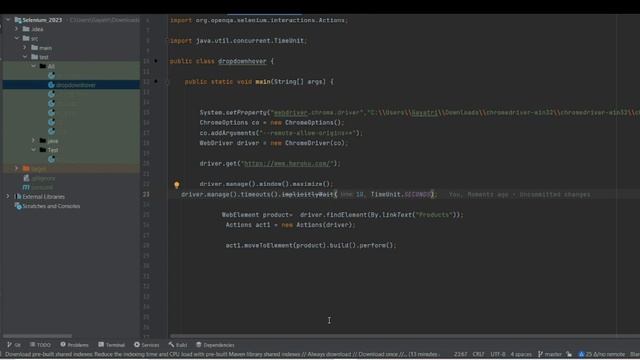Click the java package folder icon
Viewport: 640px width, 360px height.
click(43, 141)
